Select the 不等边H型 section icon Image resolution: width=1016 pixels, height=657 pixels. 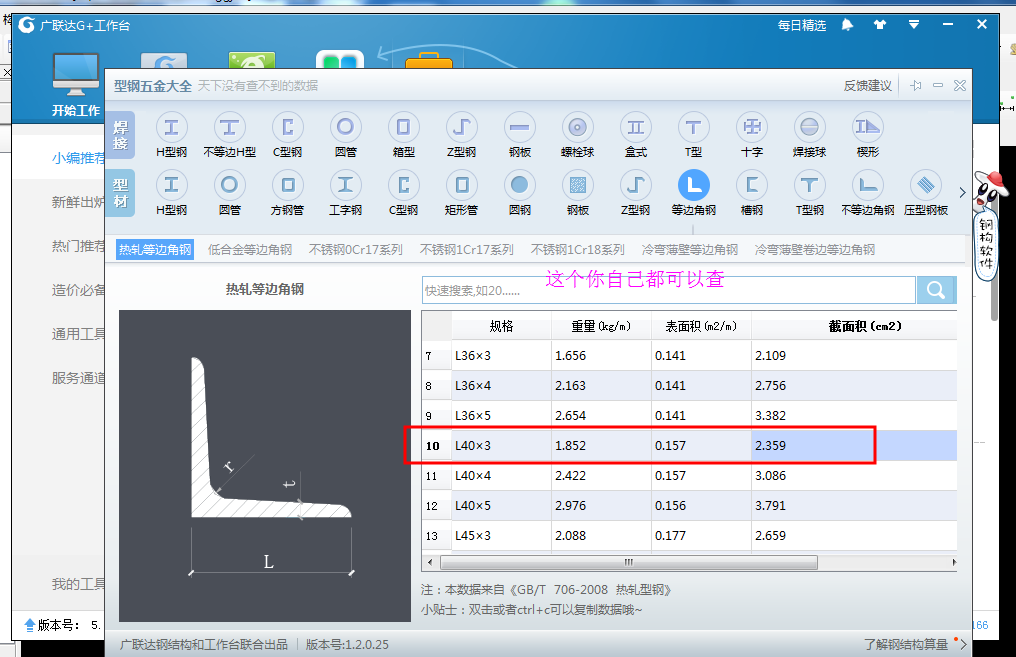coord(229,127)
